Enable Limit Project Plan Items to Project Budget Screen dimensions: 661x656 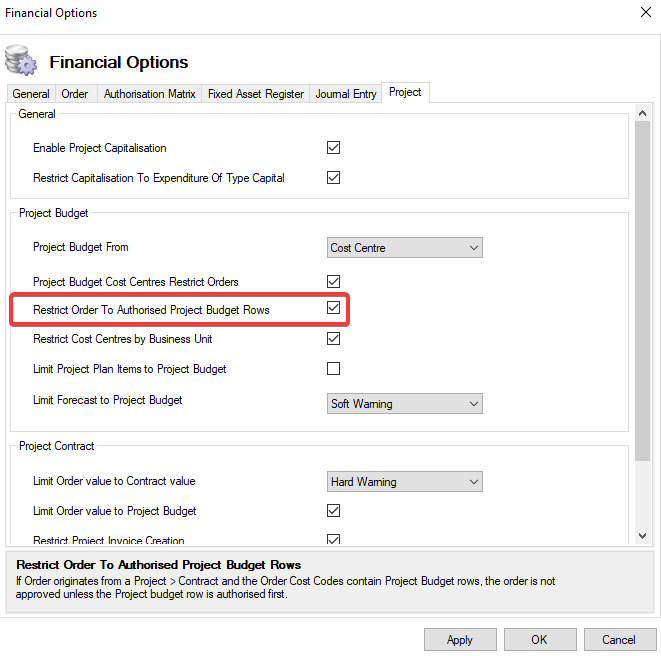[x=334, y=369]
